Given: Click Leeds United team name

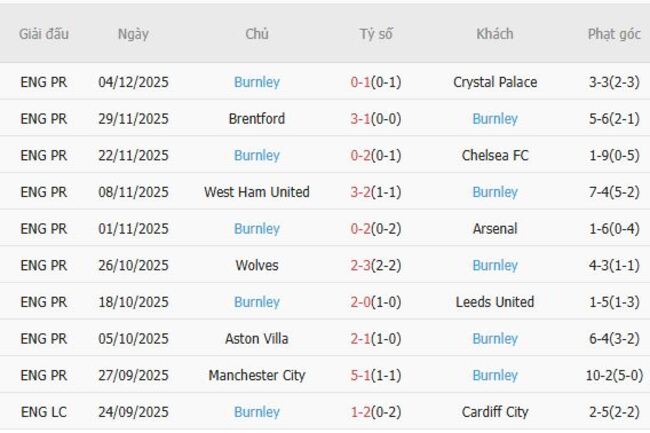Looking at the screenshot, I should click(x=495, y=302).
